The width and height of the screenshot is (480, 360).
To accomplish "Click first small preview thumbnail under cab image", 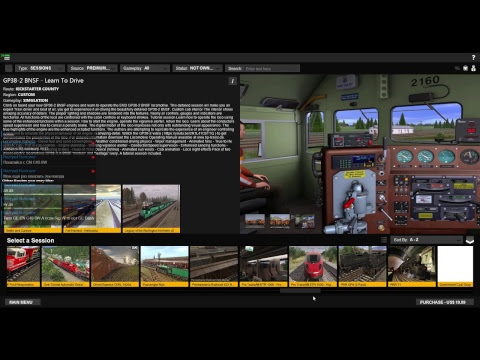I will pos(255,221).
